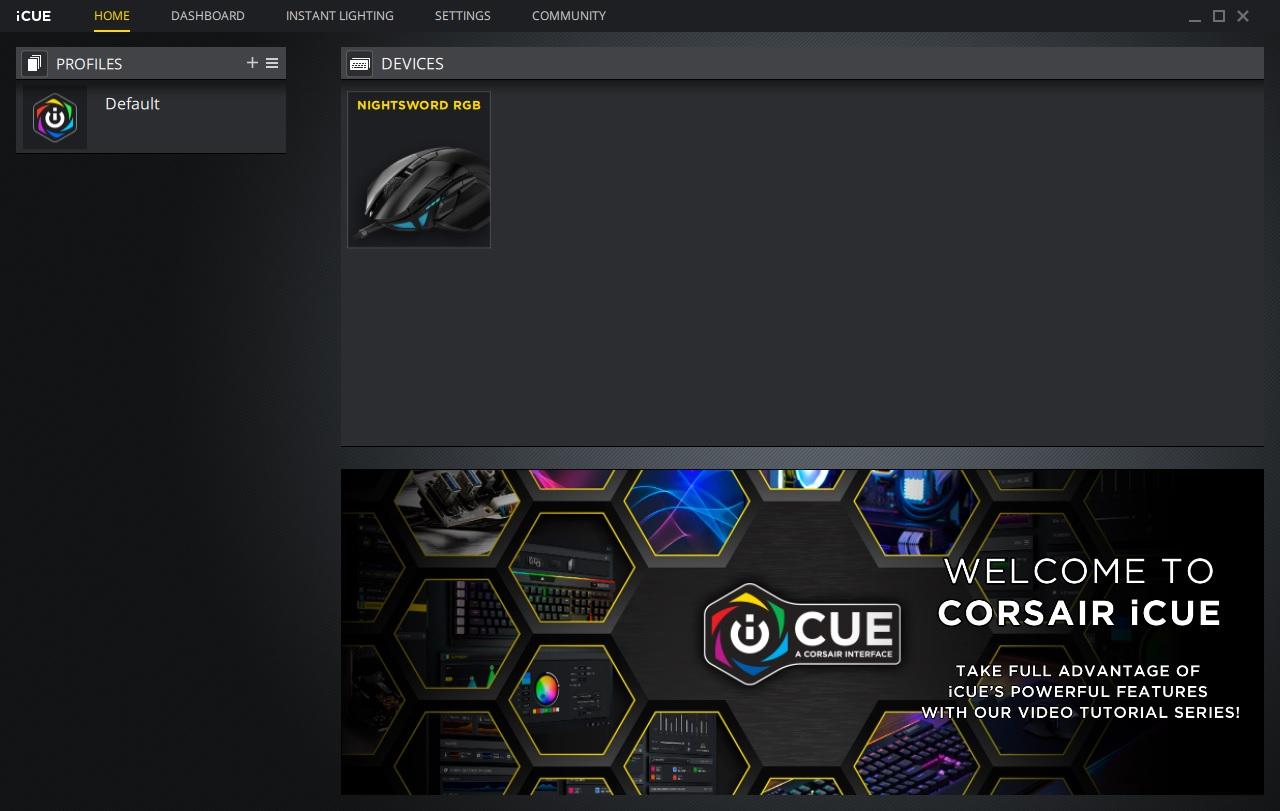
Task: Maximize the iCUE window
Action: (1219, 16)
